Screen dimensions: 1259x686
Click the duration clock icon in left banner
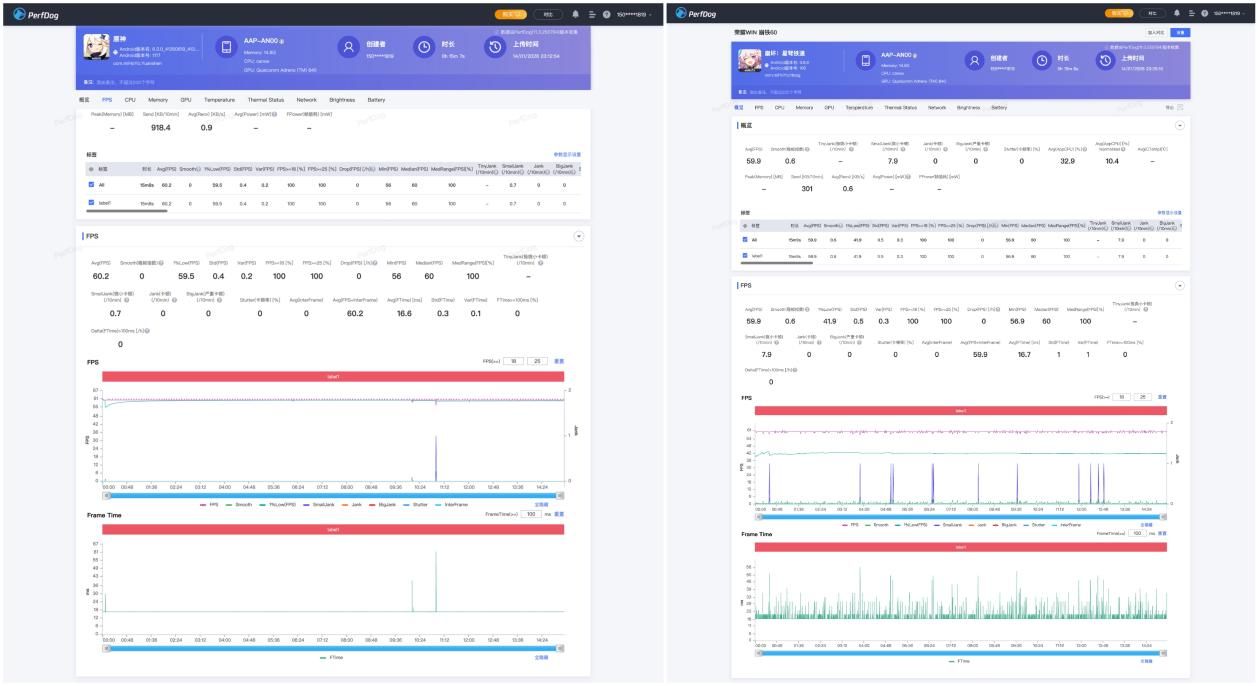pyautogui.click(x=424, y=48)
